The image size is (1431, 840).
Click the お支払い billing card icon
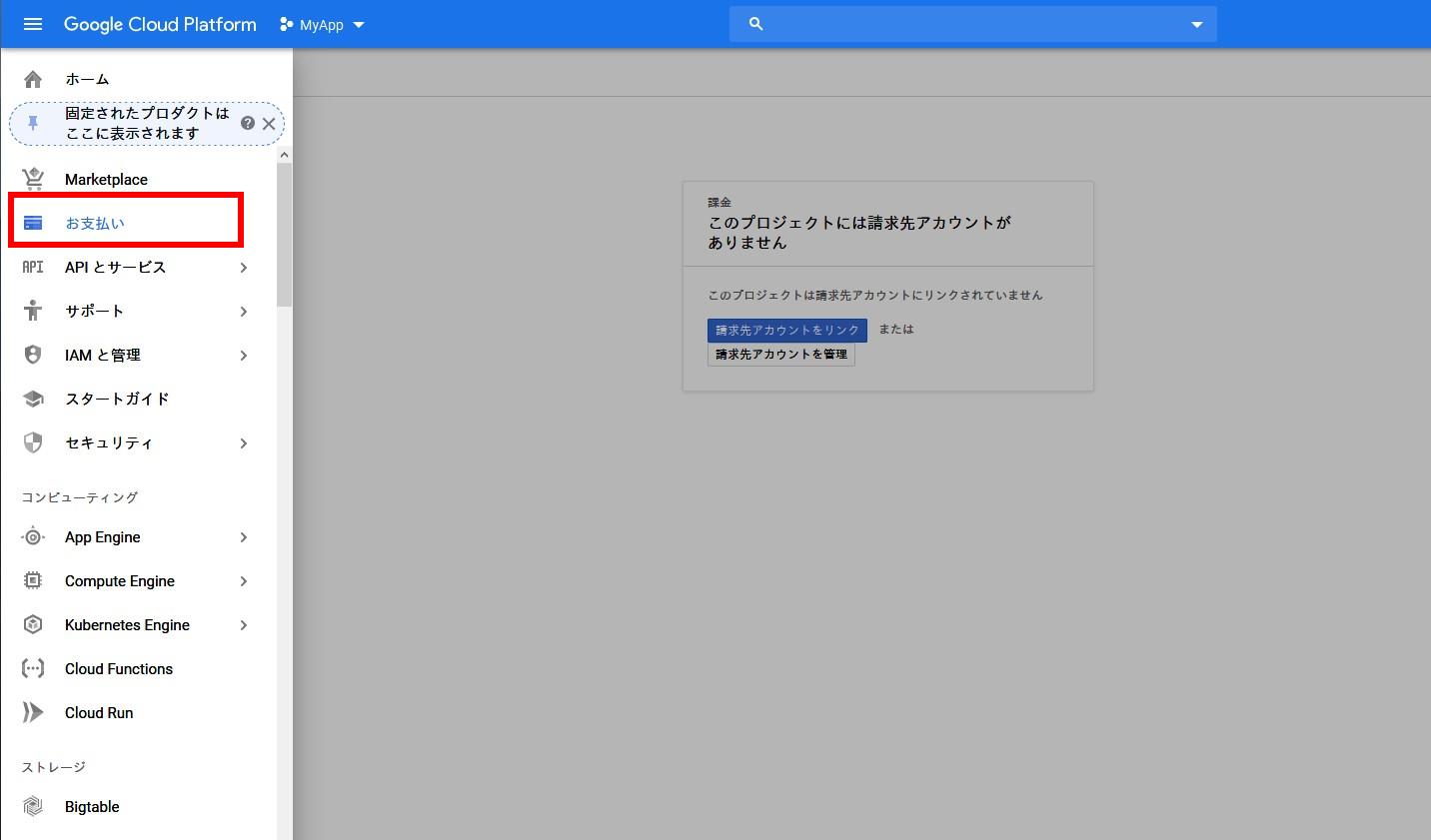pyautogui.click(x=33, y=223)
